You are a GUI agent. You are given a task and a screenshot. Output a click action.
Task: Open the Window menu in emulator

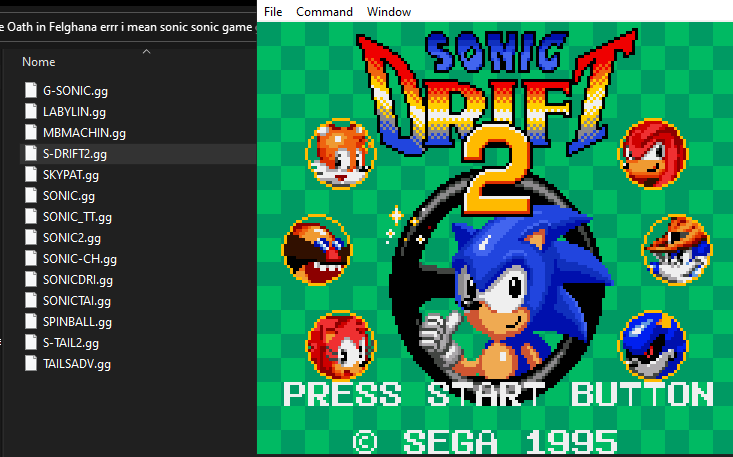[389, 12]
